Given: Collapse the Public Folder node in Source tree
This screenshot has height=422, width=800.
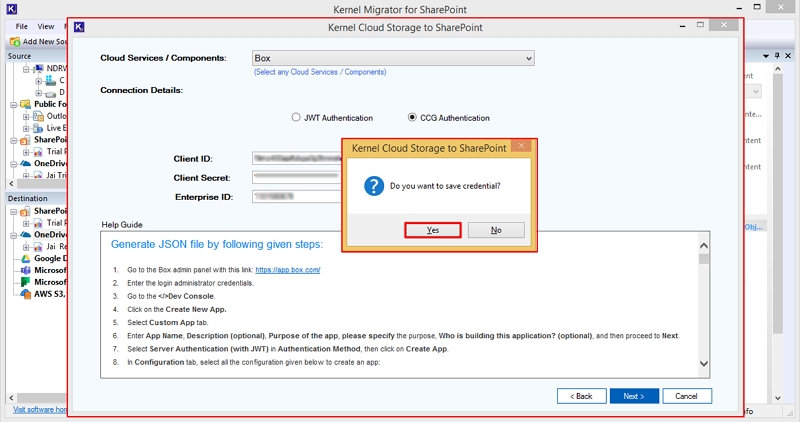Looking at the screenshot, I should pyautogui.click(x=14, y=105).
